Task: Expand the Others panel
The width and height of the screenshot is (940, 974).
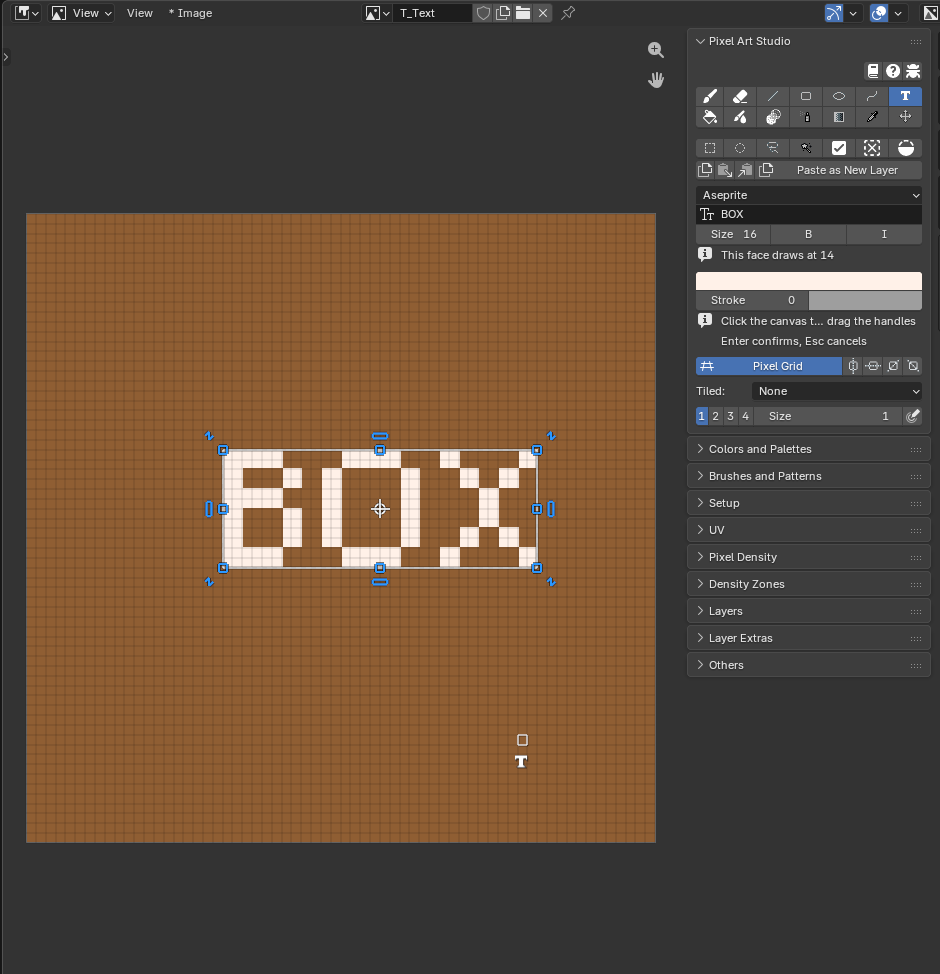Action: coord(809,665)
